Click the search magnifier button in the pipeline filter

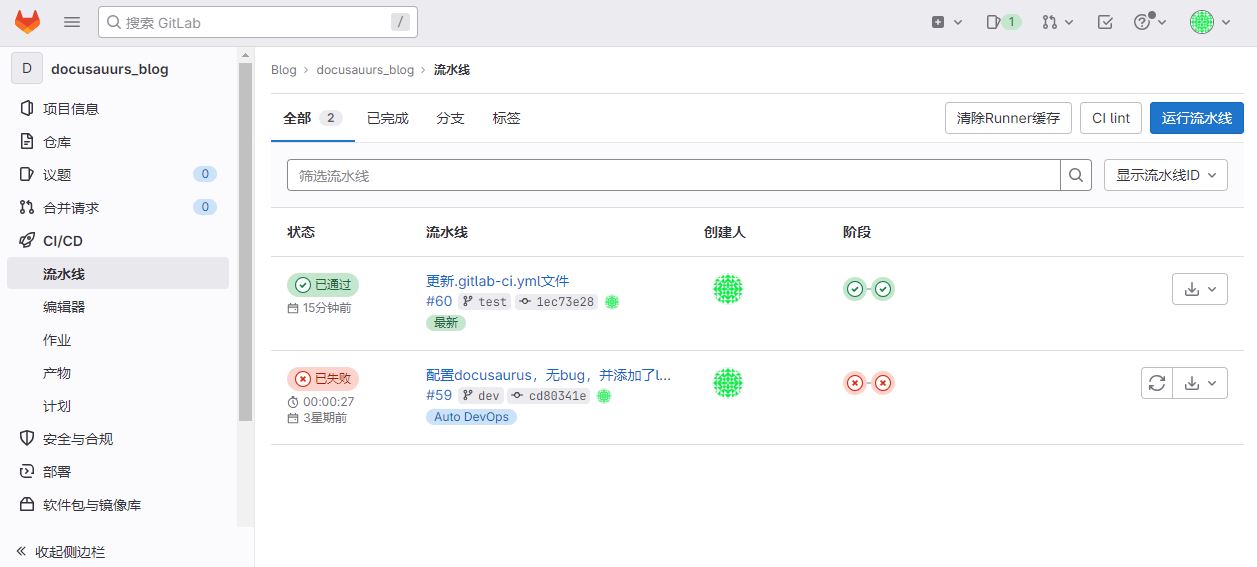[x=1075, y=175]
